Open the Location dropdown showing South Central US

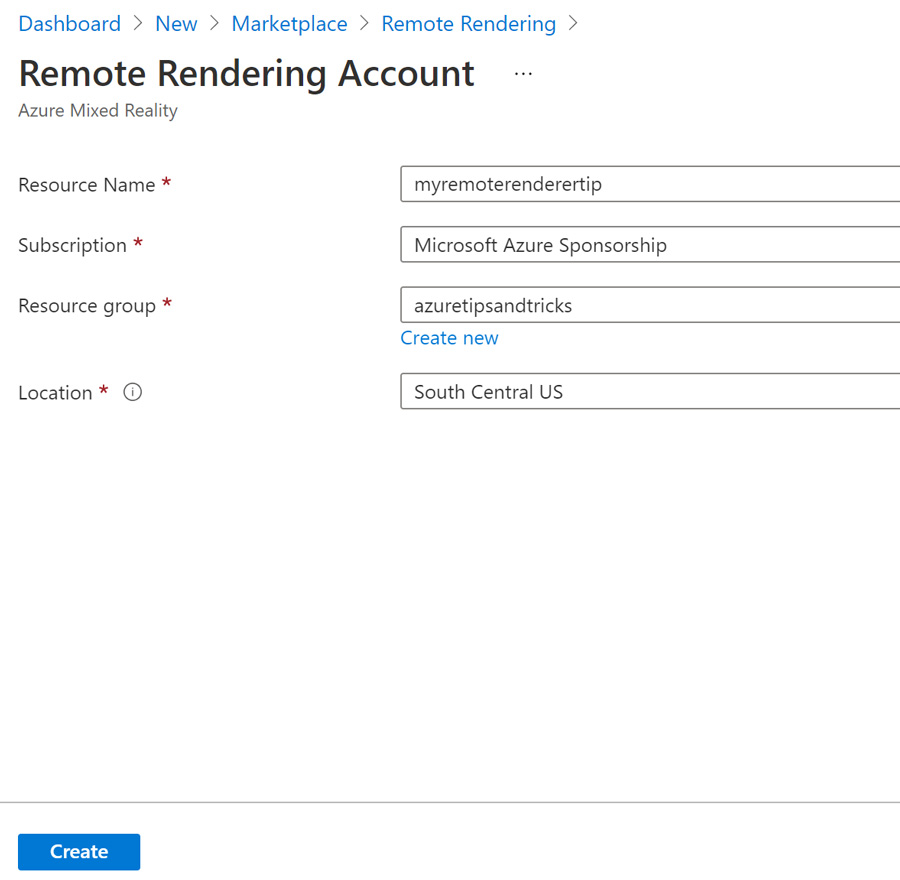(650, 392)
